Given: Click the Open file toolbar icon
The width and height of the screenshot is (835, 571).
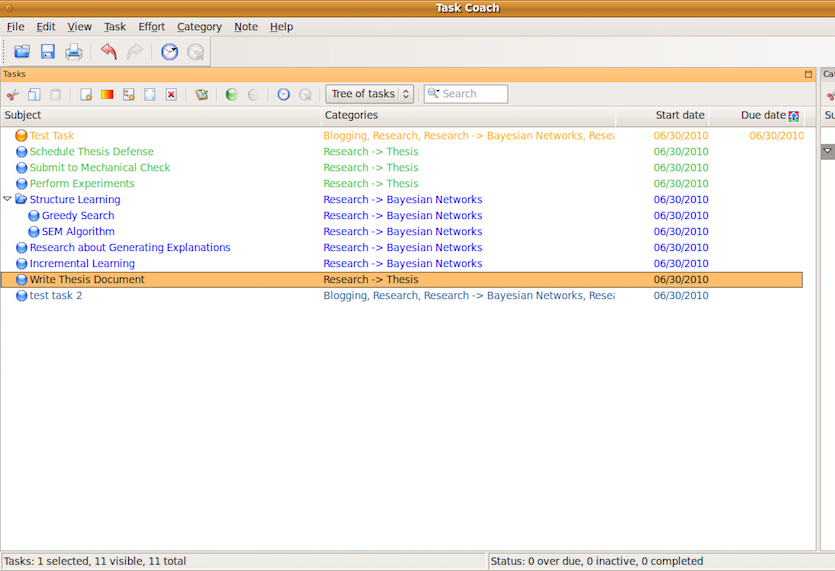Looking at the screenshot, I should tap(21, 52).
